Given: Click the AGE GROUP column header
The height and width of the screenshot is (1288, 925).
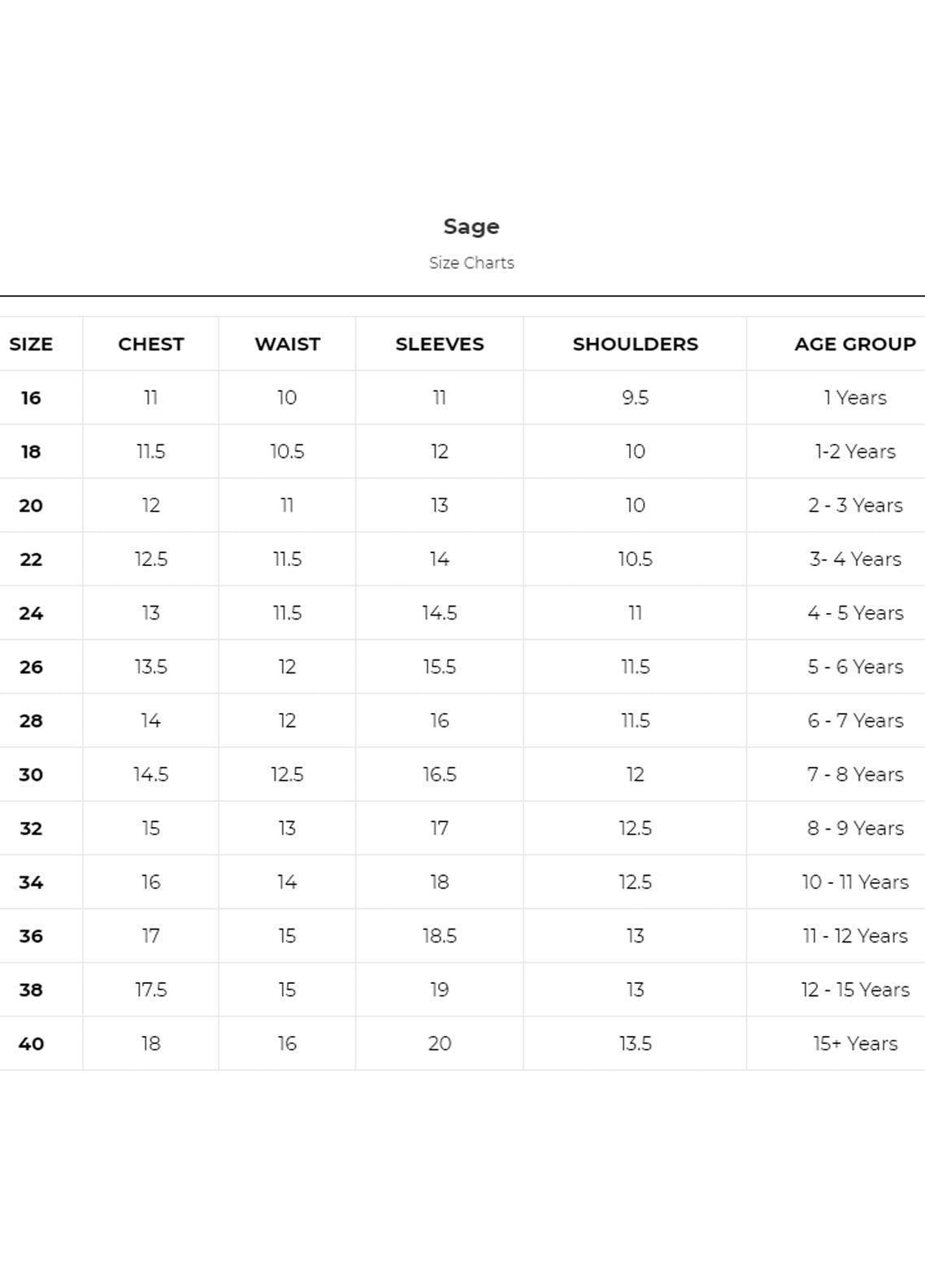Looking at the screenshot, I should 855,344.
